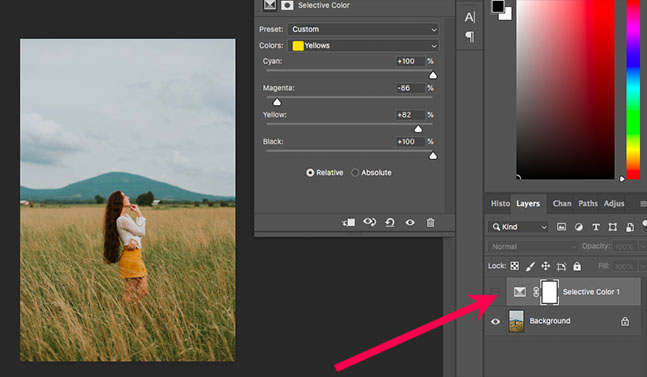647x377 pixels.
Task: Click the layer mask icon in Properties header
Action: (x=287, y=5)
